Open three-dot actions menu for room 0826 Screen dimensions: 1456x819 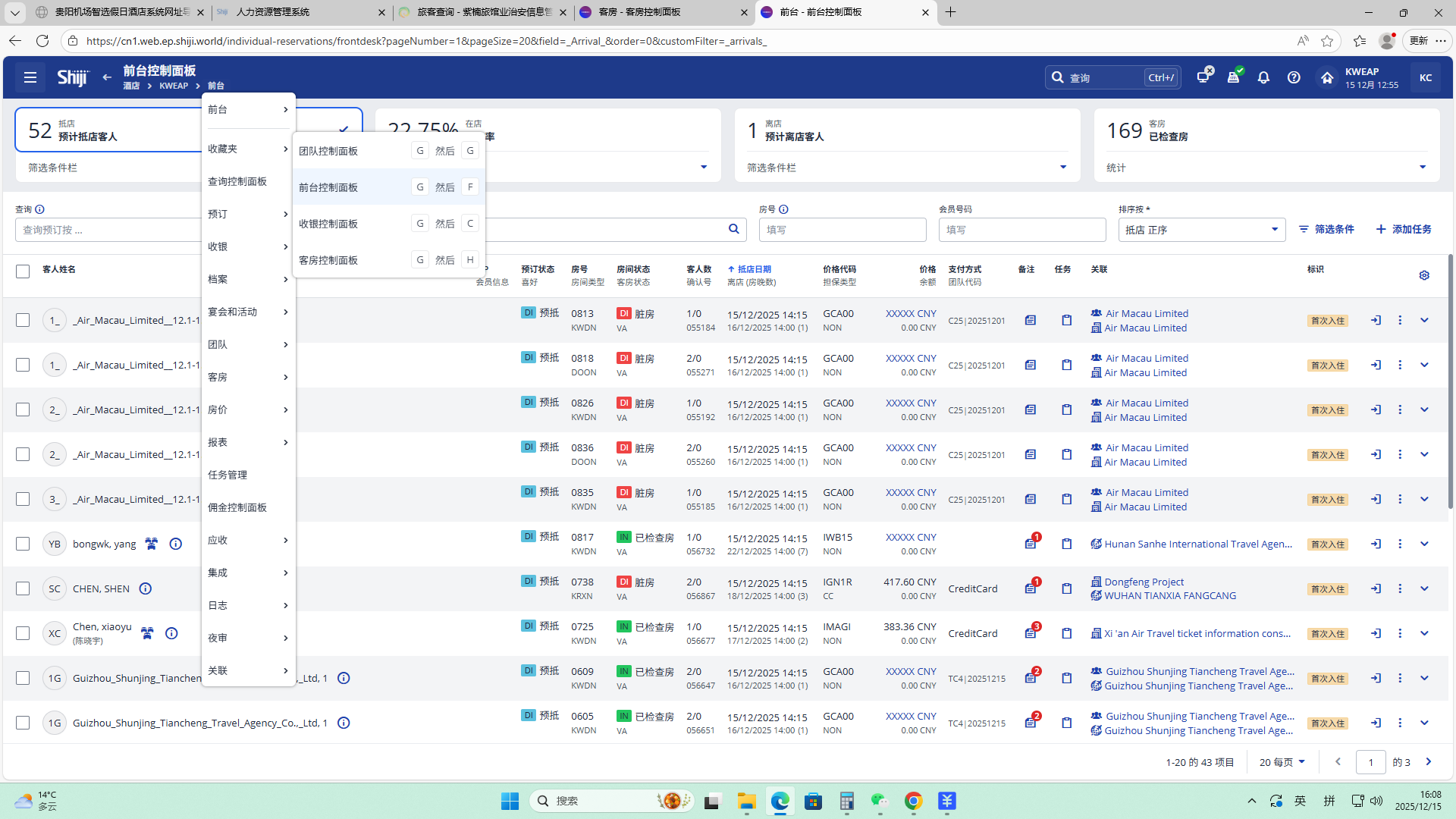pyautogui.click(x=1400, y=409)
